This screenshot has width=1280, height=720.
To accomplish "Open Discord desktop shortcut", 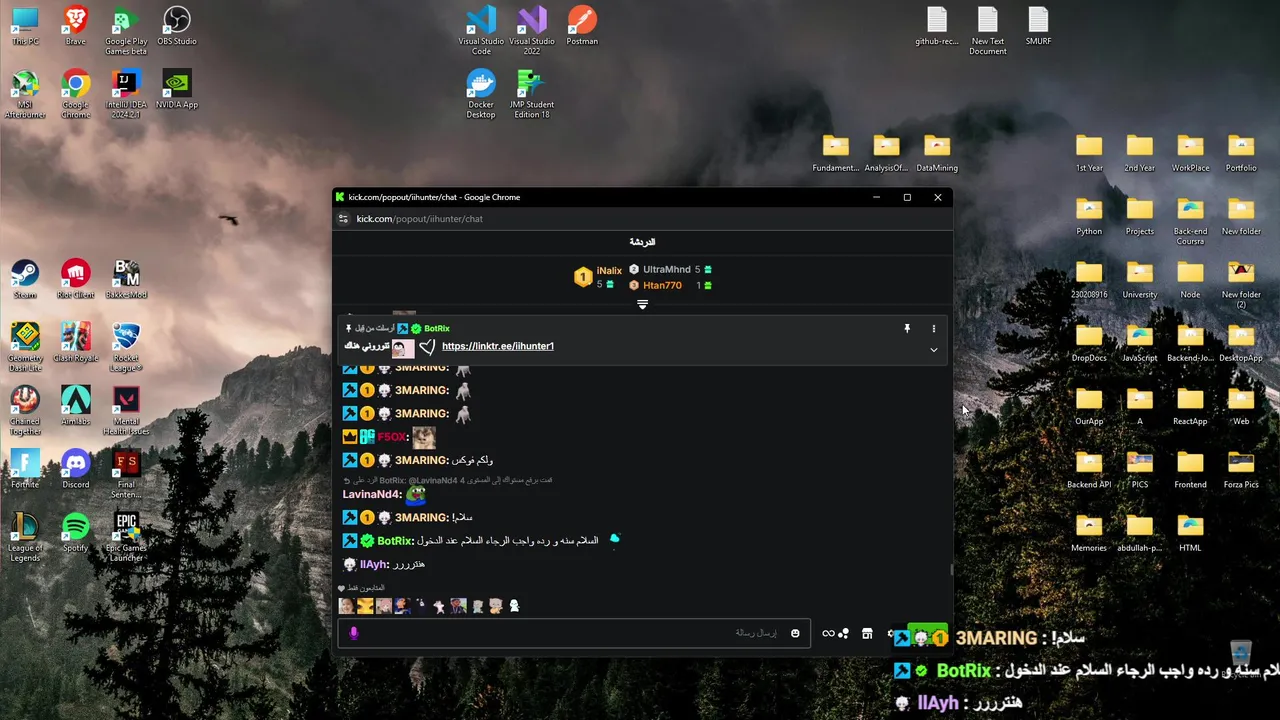I will coord(75,469).
